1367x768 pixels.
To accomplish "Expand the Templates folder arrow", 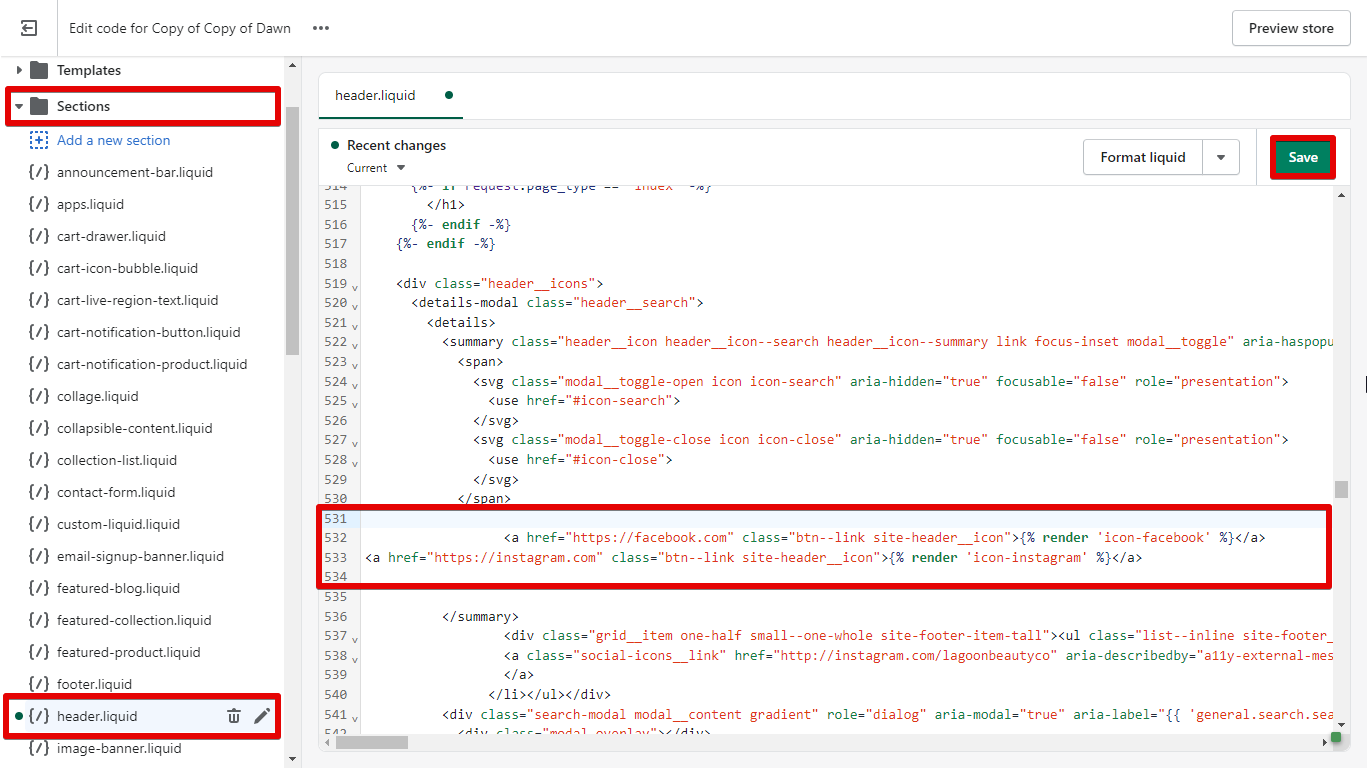I will (x=19, y=70).
